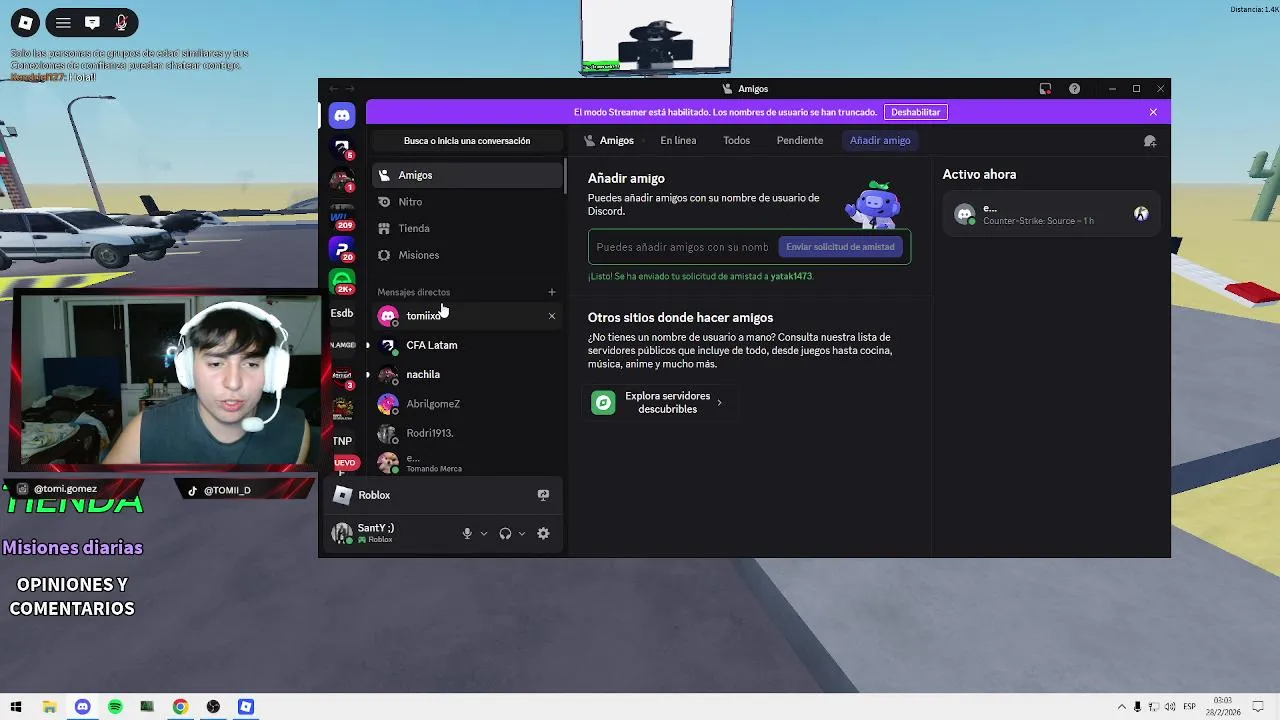Image resolution: width=1280 pixels, height=720 pixels.
Task: Select Amigos in the sidebar
Action: pyautogui.click(x=467, y=175)
